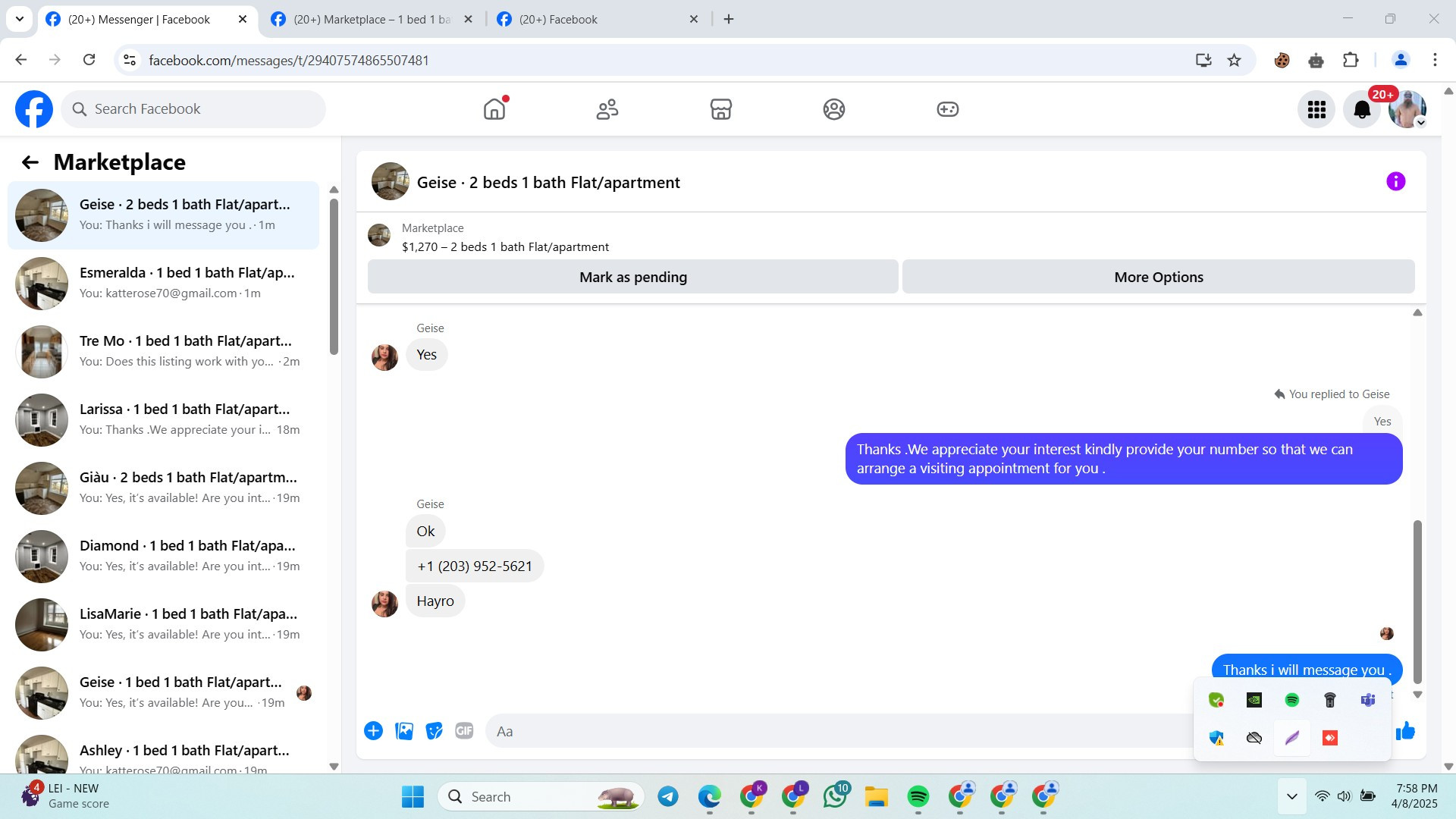The width and height of the screenshot is (1456, 819).
Task: Open the Friends icon in top navigation
Action: click(607, 109)
